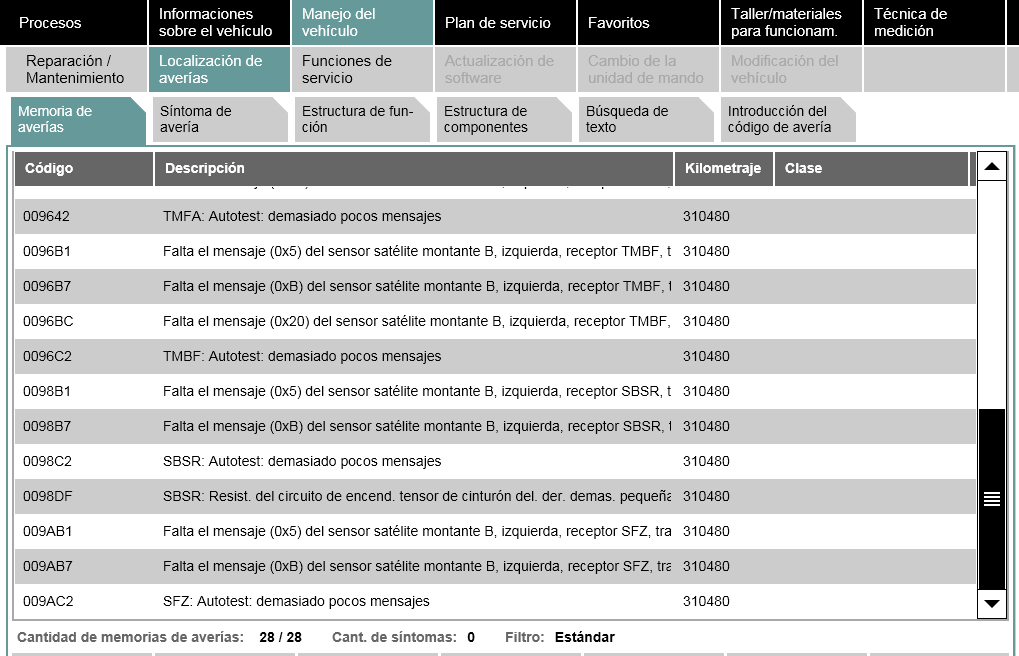Click Cant. de síntomas value 0
The width and height of the screenshot is (1019, 656).
(x=471, y=637)
